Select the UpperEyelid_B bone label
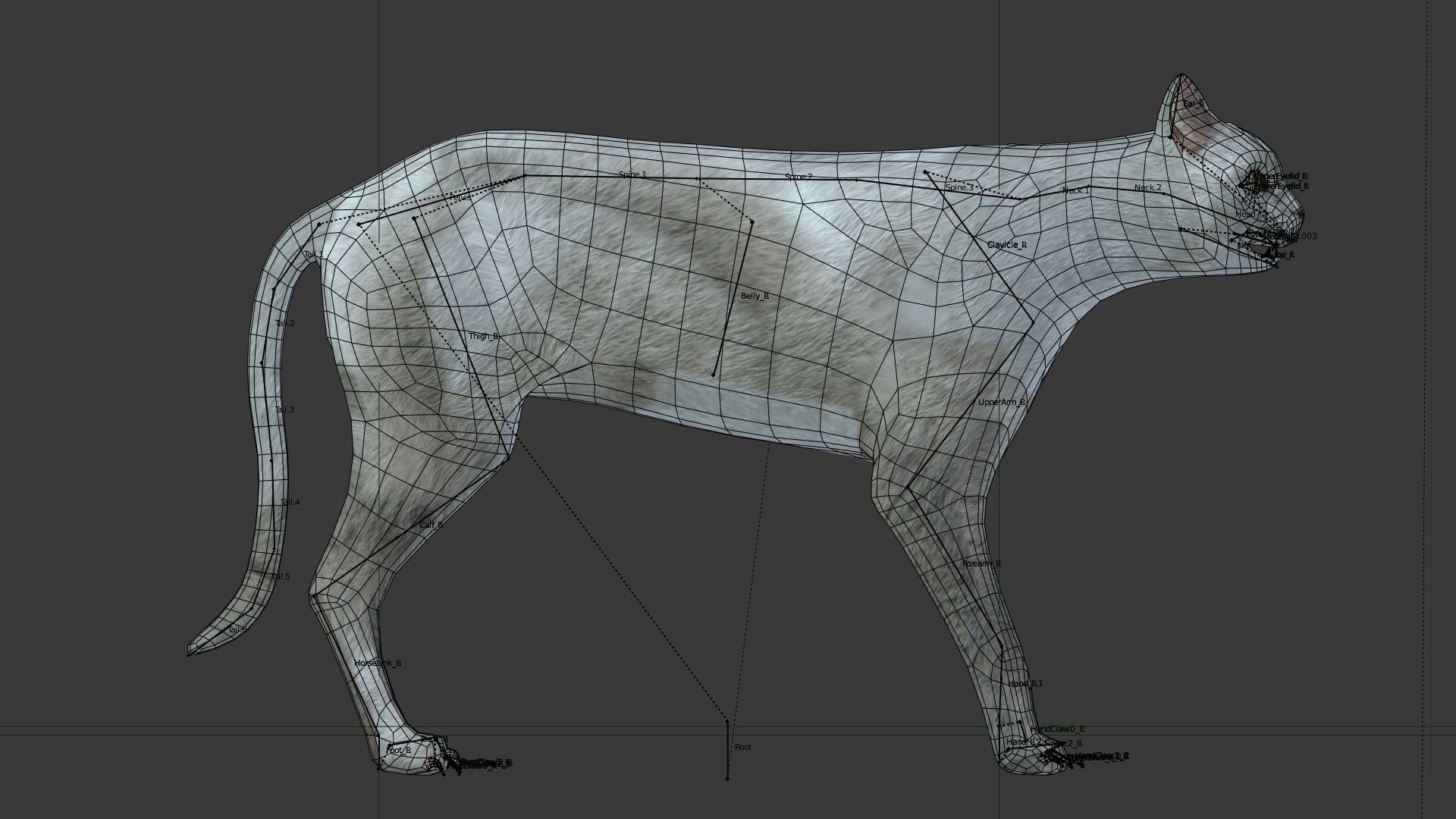The width and height of the screenshot is (1456, 819). pyautogui.click(x=1281, y=177)
